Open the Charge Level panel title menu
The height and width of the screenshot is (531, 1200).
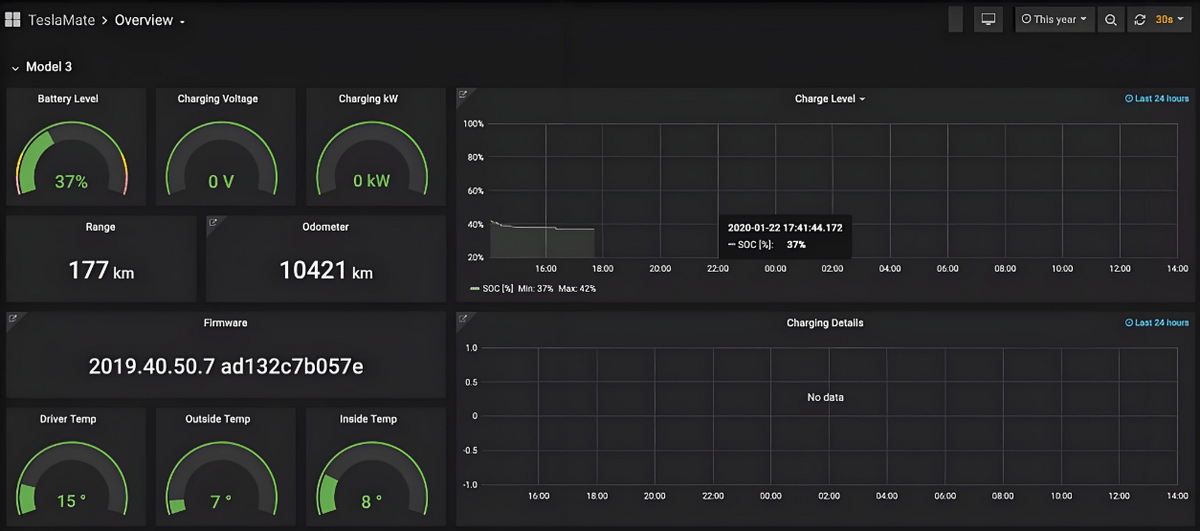[830, 99]
